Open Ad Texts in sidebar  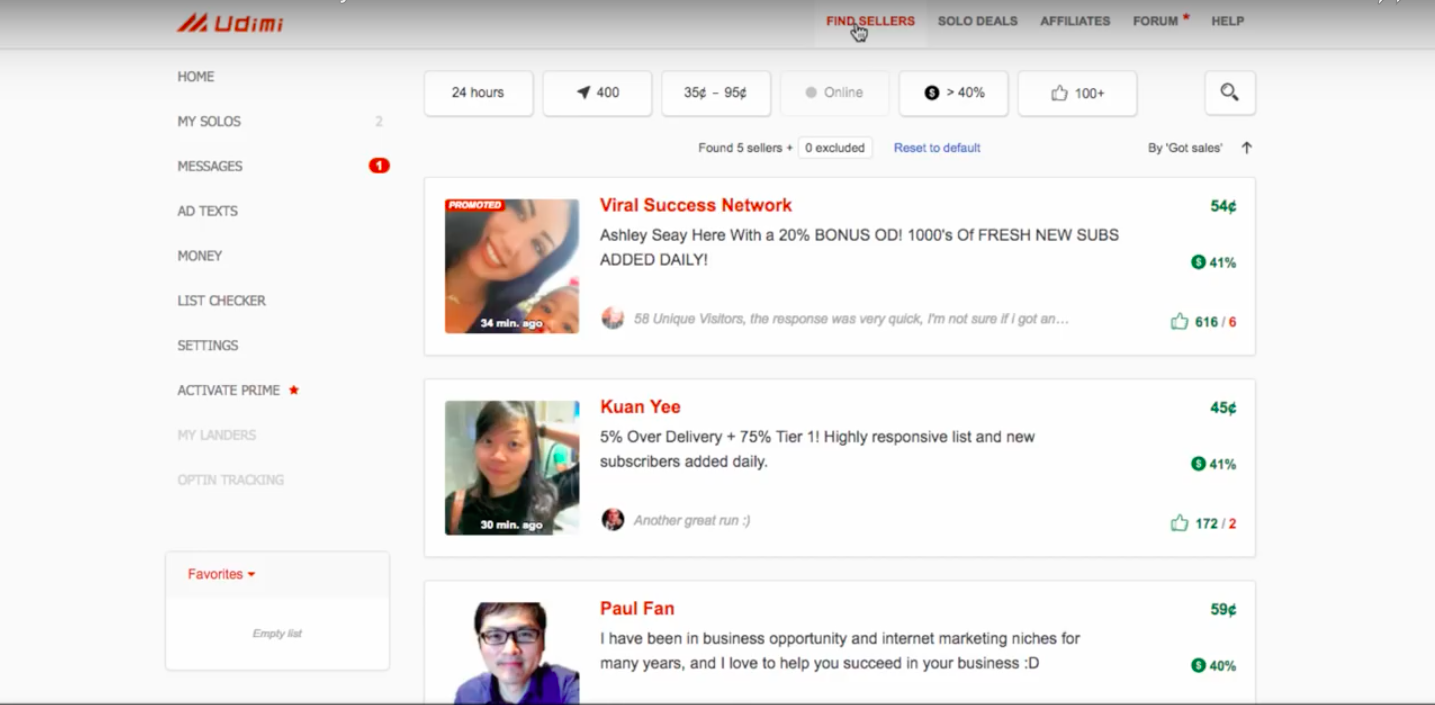tap(207, 211)
